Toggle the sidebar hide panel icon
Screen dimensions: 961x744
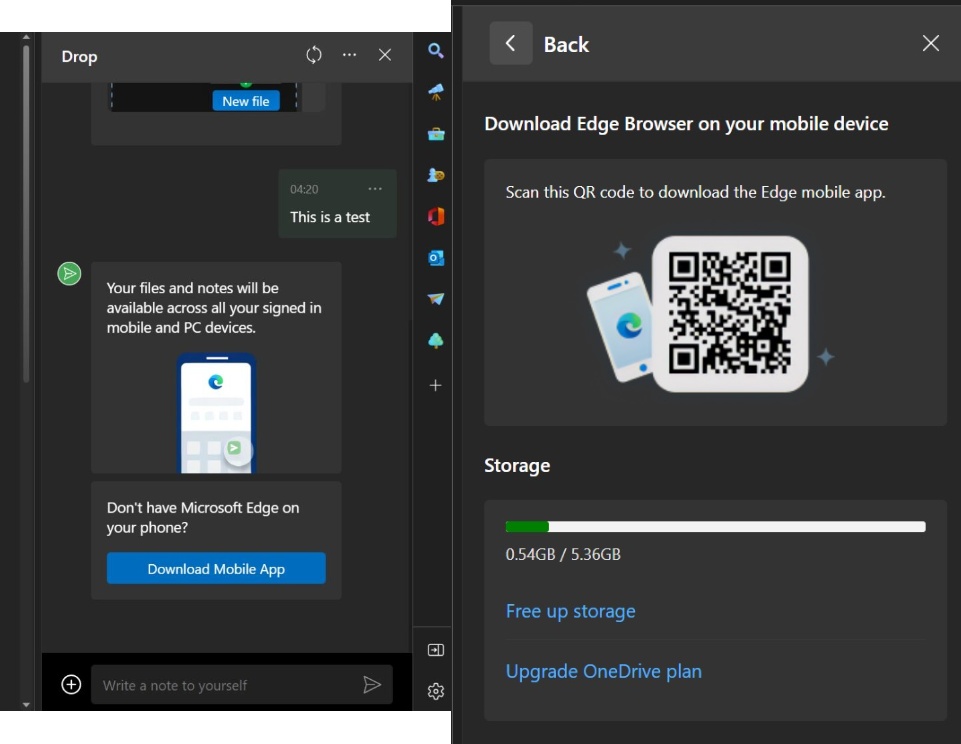(435, 650)
